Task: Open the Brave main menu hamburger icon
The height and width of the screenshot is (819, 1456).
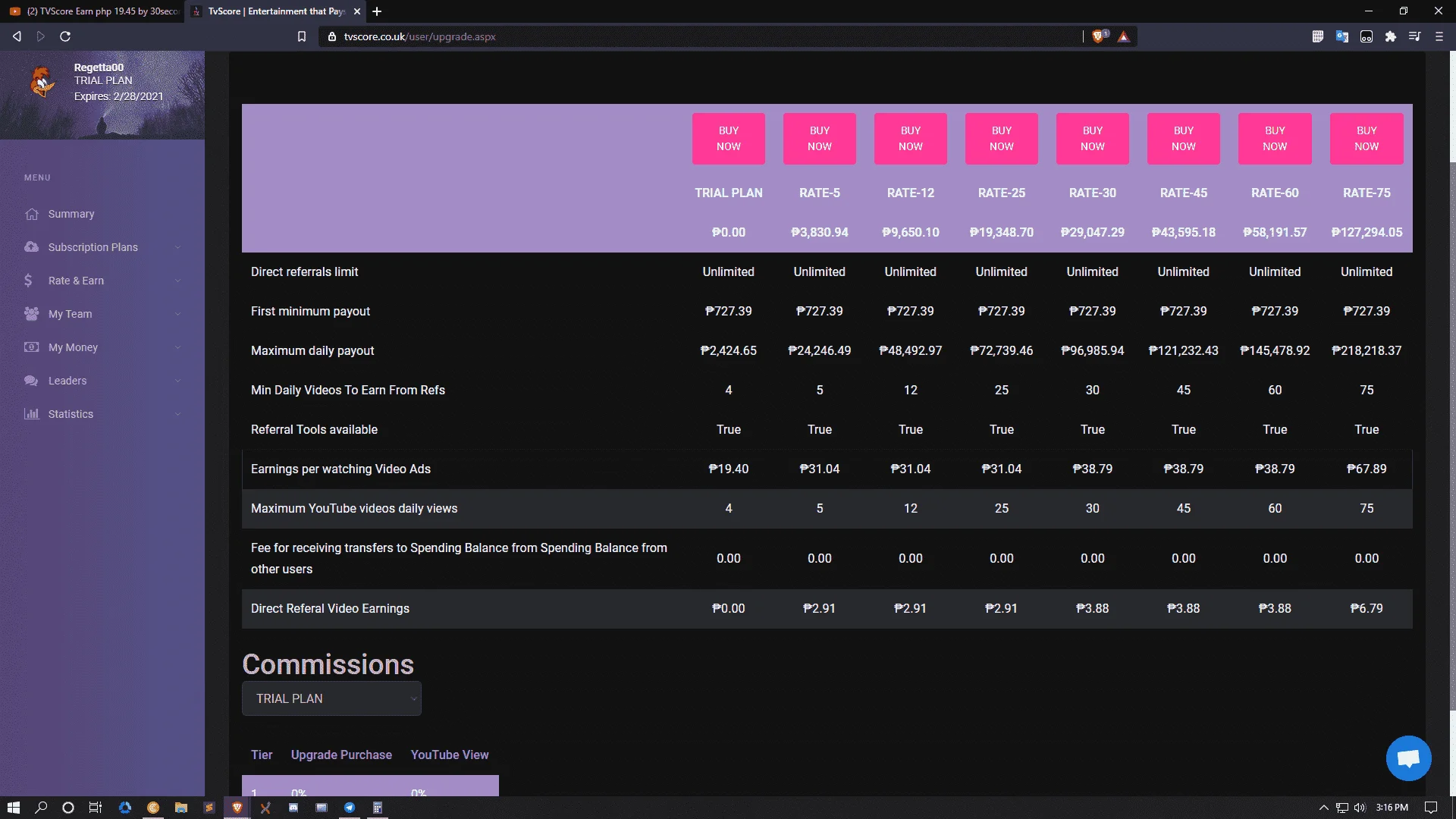Action: [x=1439, y=36]
